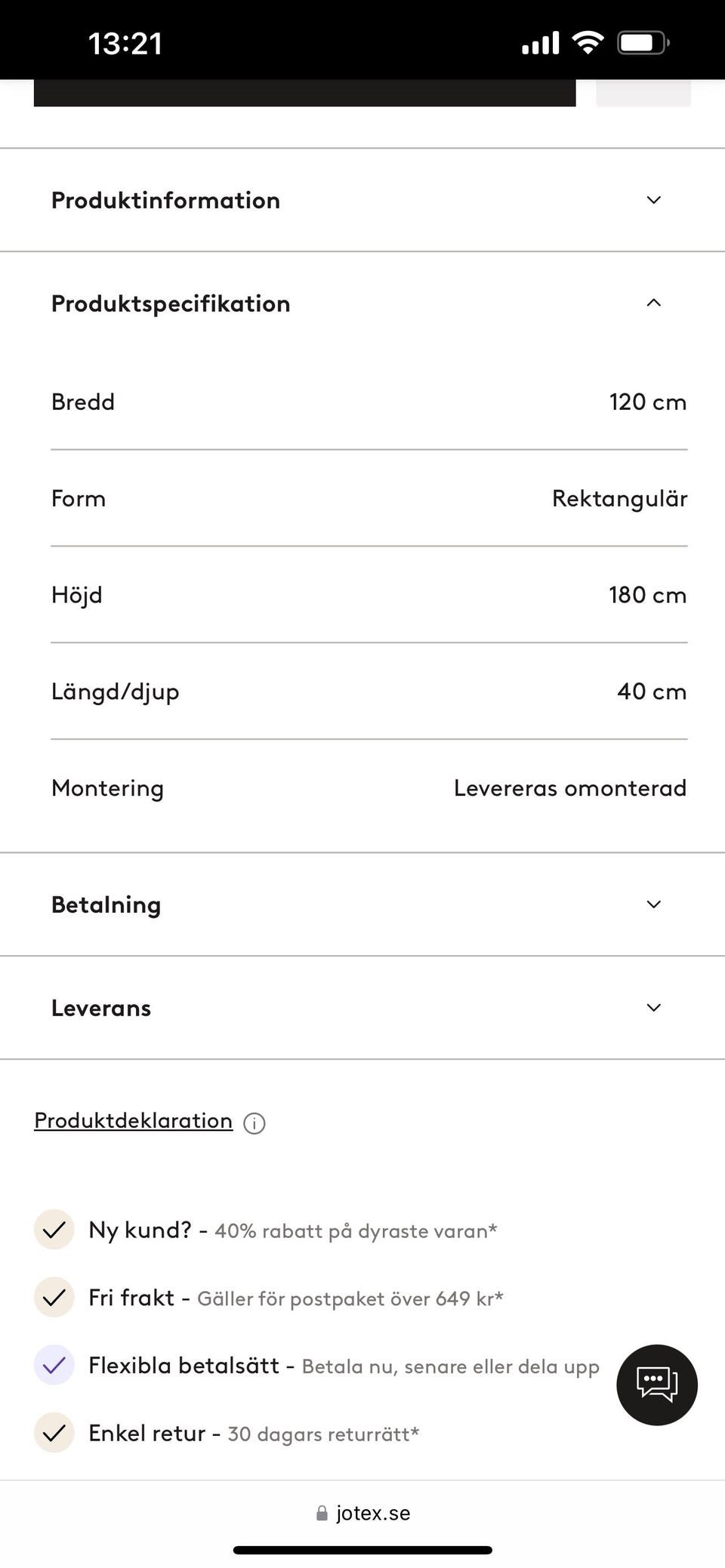
Task: Tap the Wi-Fi status icon
Action: (x=588, y=42)
